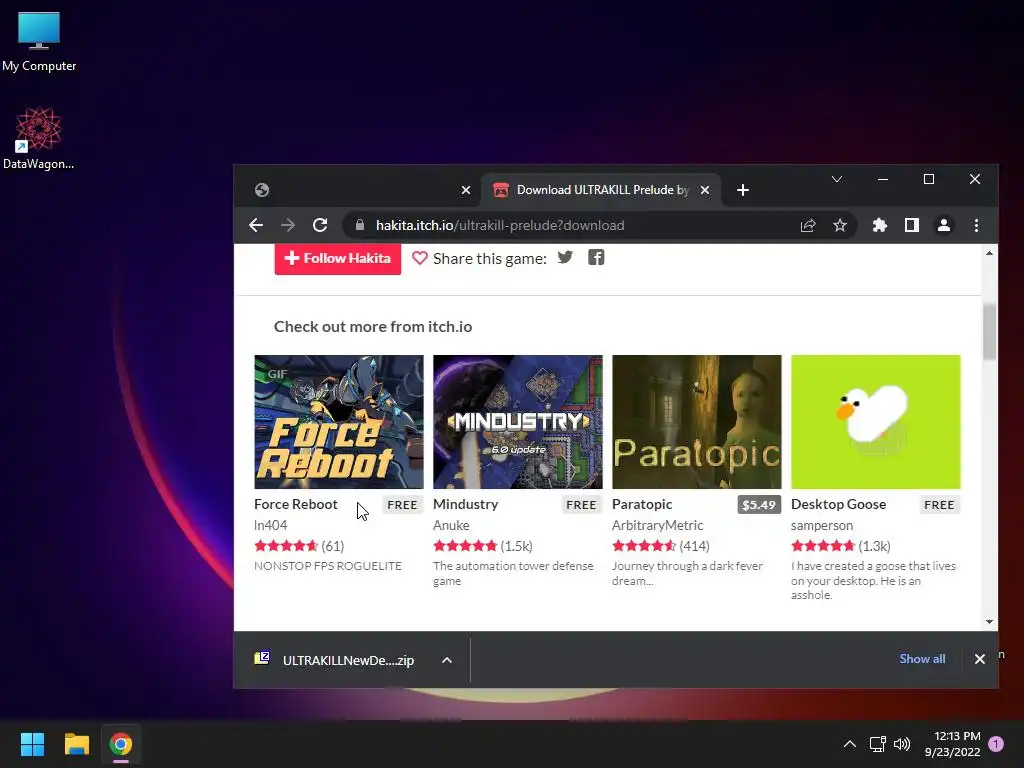Open author In404's page
The height and width of the screenshot is (768, 1024).
click(x=270, y=525)
